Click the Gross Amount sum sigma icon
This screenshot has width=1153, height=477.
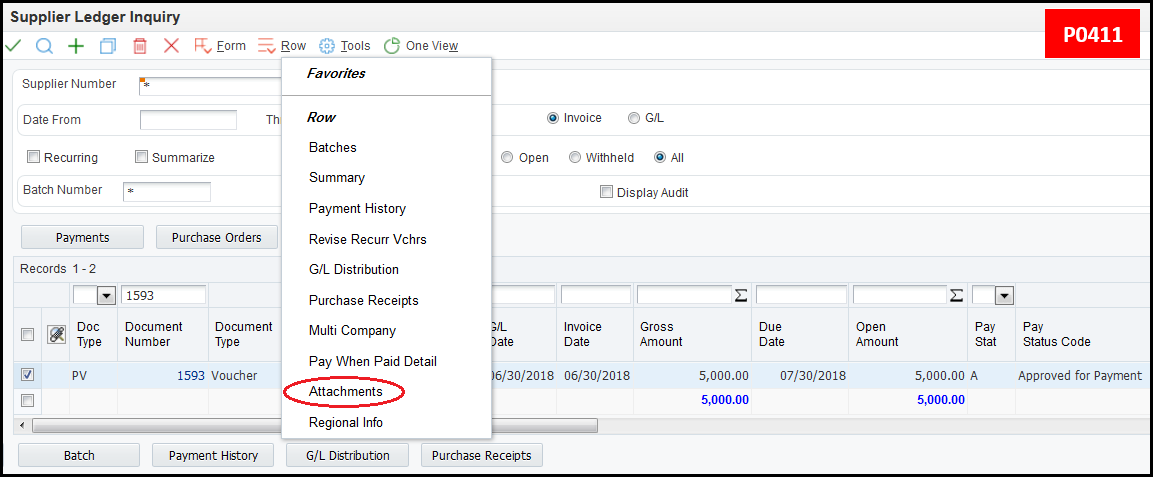tap(741, 295)
